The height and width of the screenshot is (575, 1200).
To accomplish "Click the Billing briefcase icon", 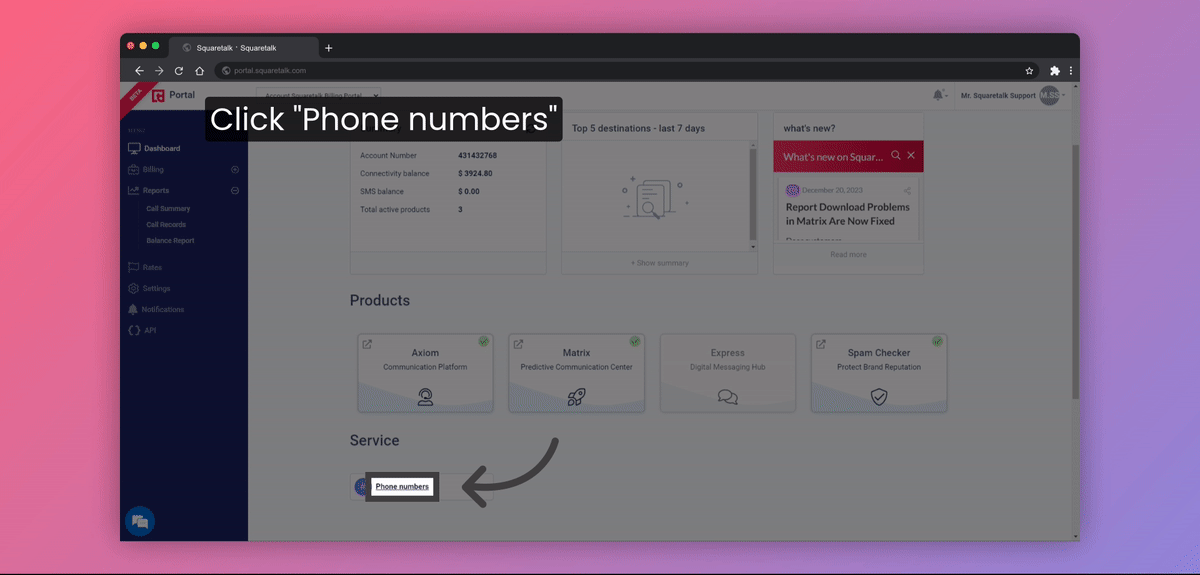I will tap(134, 169).
